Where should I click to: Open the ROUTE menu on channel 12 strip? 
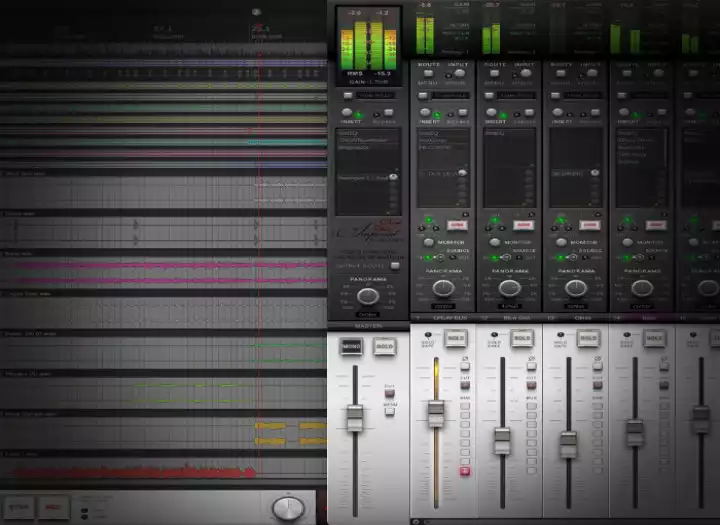(494, 73)
